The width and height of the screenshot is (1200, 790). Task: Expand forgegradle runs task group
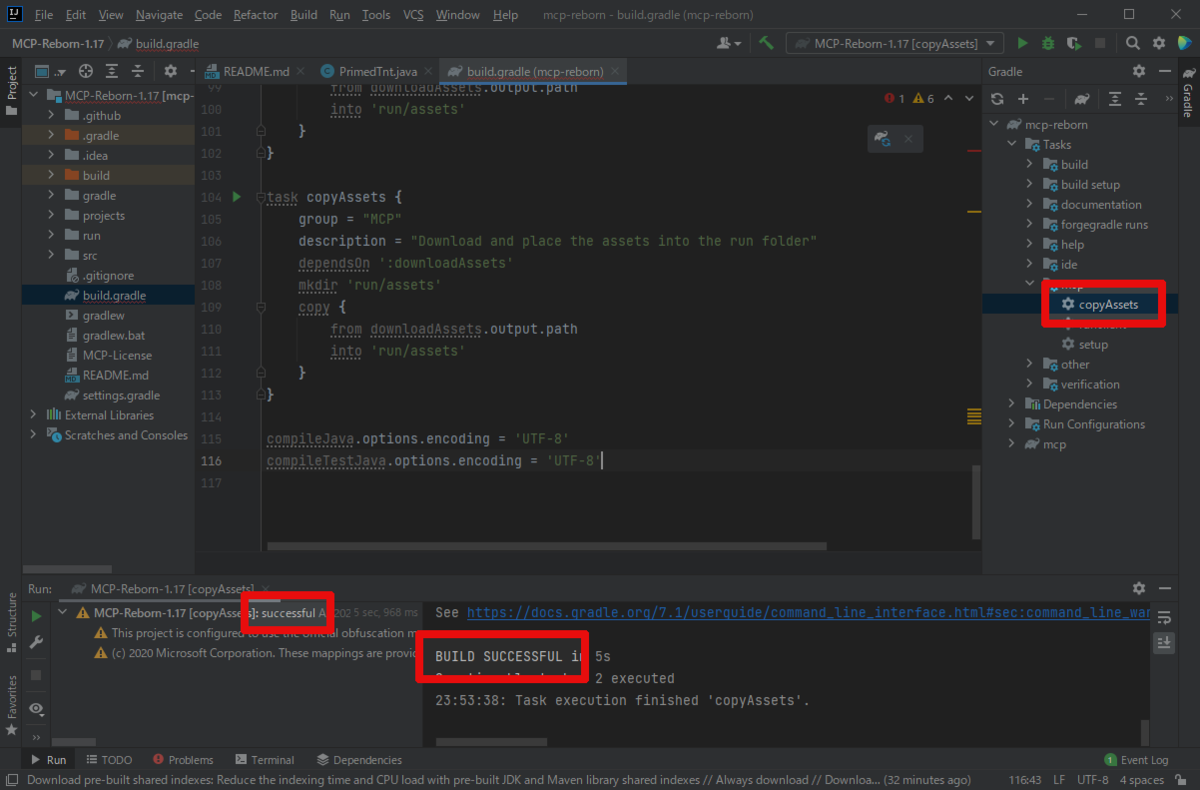(x=1029, y=224)
